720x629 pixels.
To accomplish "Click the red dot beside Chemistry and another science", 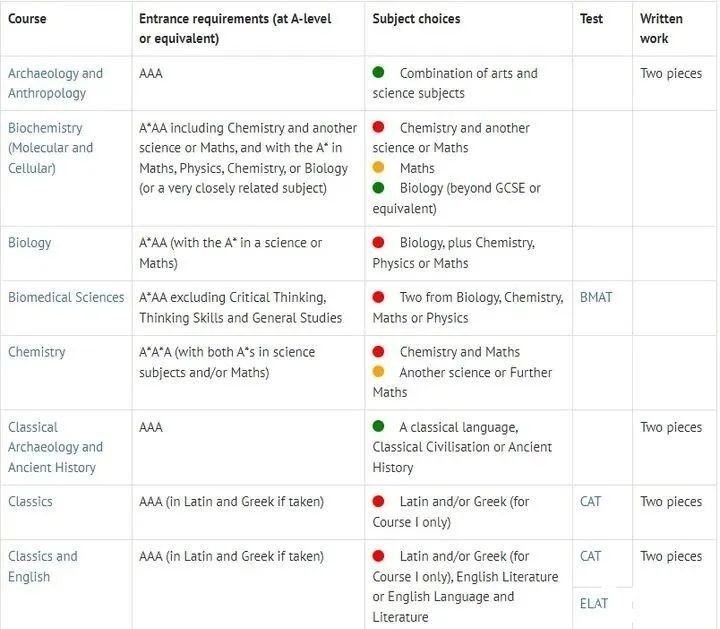I will [379, 128].
